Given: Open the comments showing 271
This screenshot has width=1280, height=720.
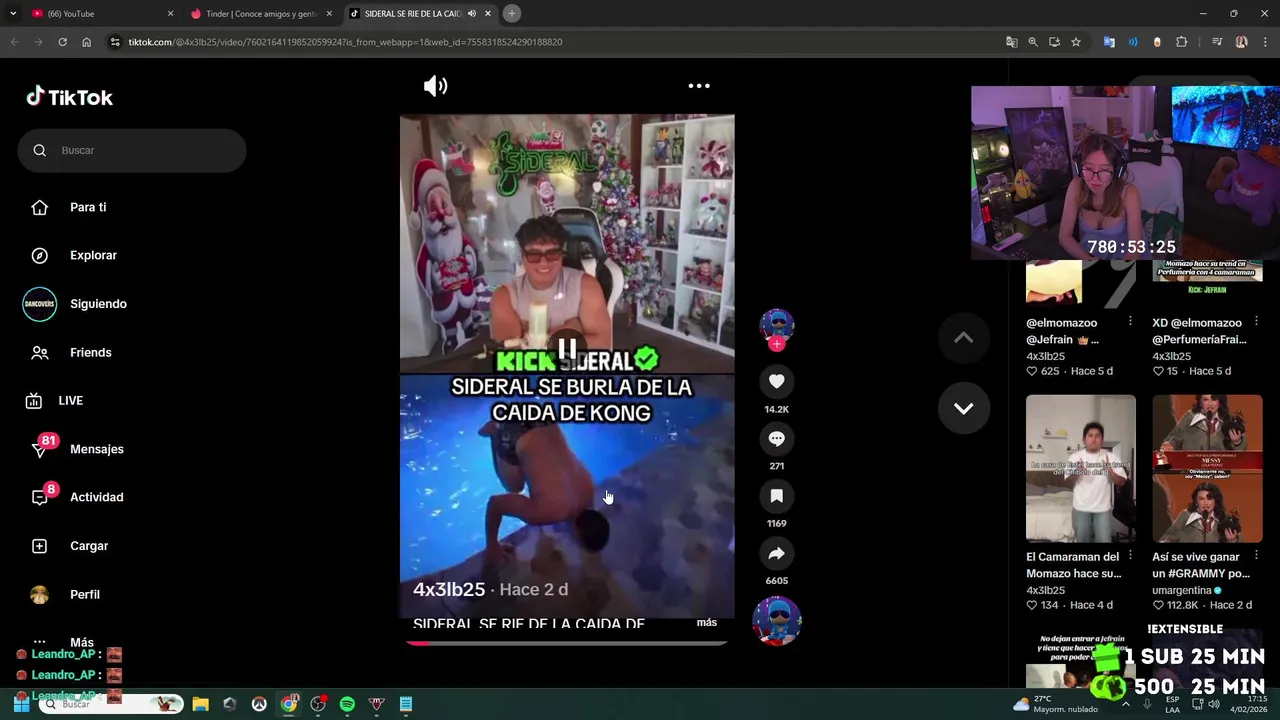Looking at the screenshot, I should point(777,438).
